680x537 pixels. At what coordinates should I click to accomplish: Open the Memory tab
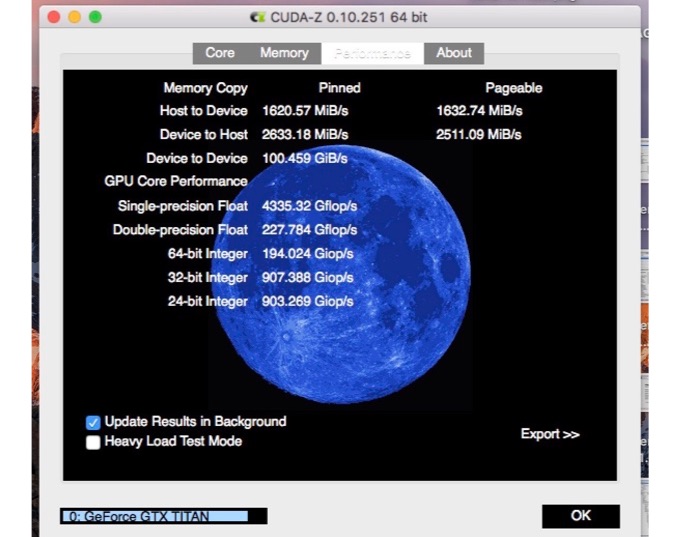click(284, 53)
